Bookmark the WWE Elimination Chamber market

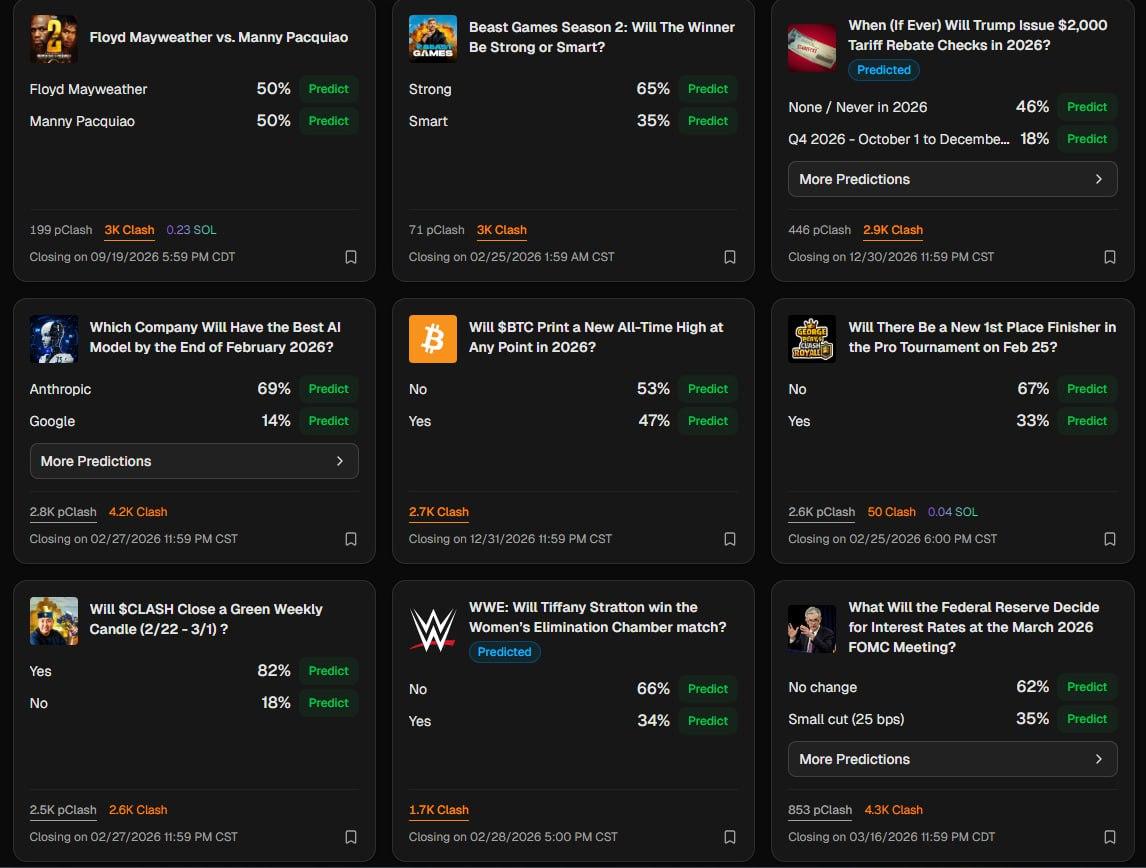click(x=730, y=837)
